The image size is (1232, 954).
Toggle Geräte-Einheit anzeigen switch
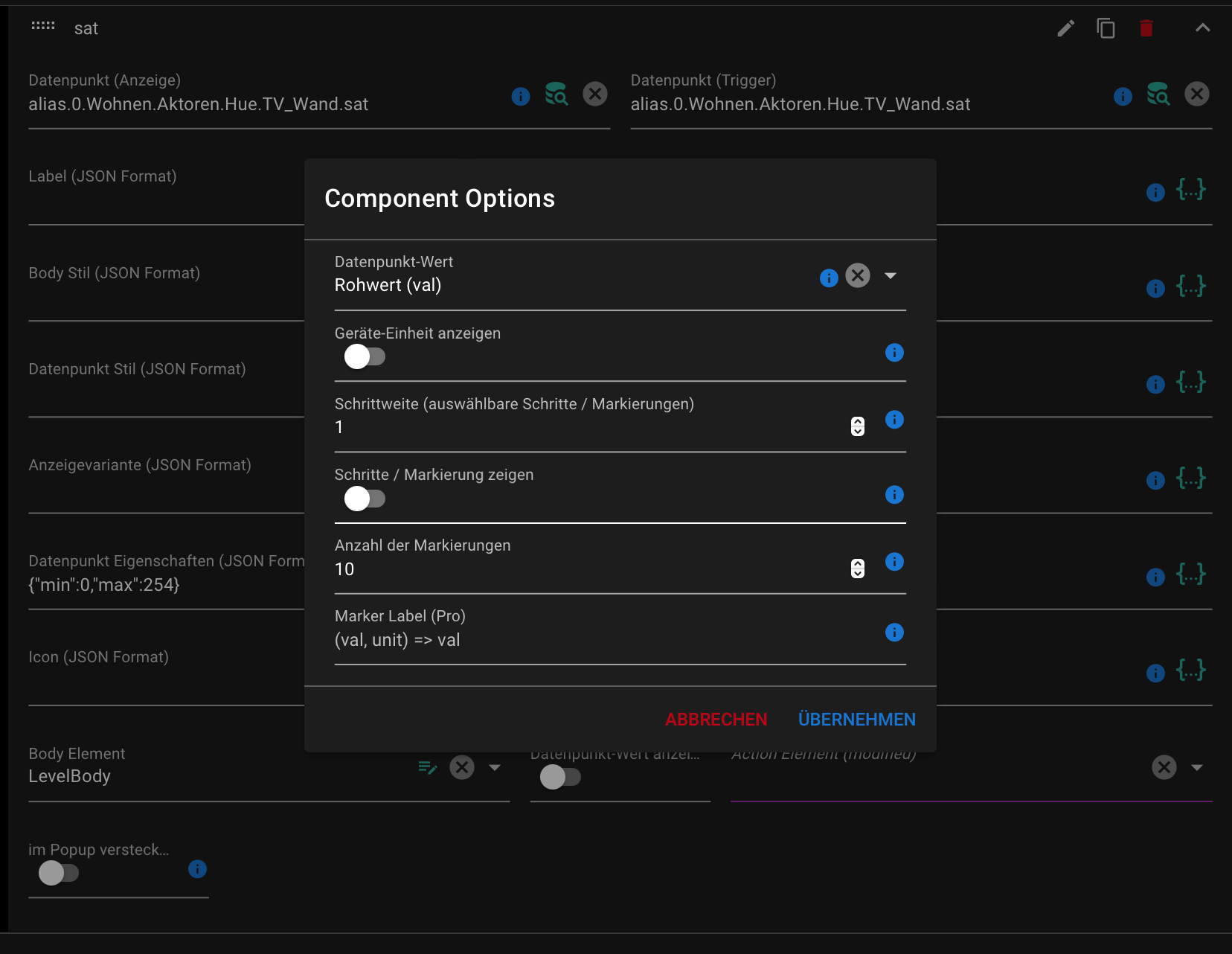(x=365, y=356)
